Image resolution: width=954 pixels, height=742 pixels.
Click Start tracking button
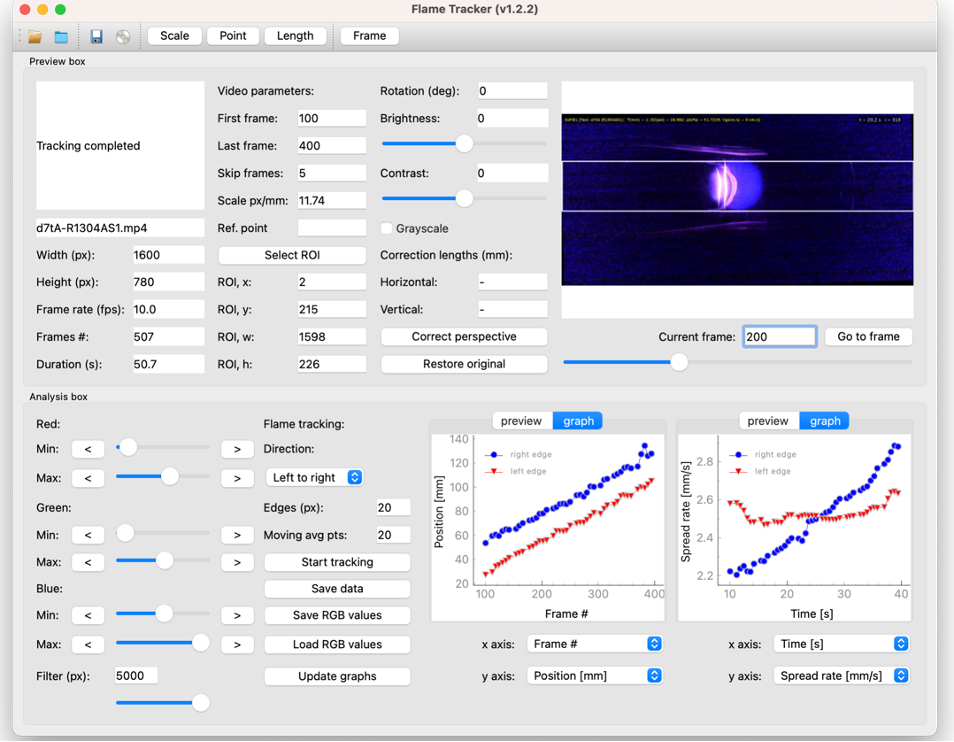pyautogui.click(x=337, y=563)
